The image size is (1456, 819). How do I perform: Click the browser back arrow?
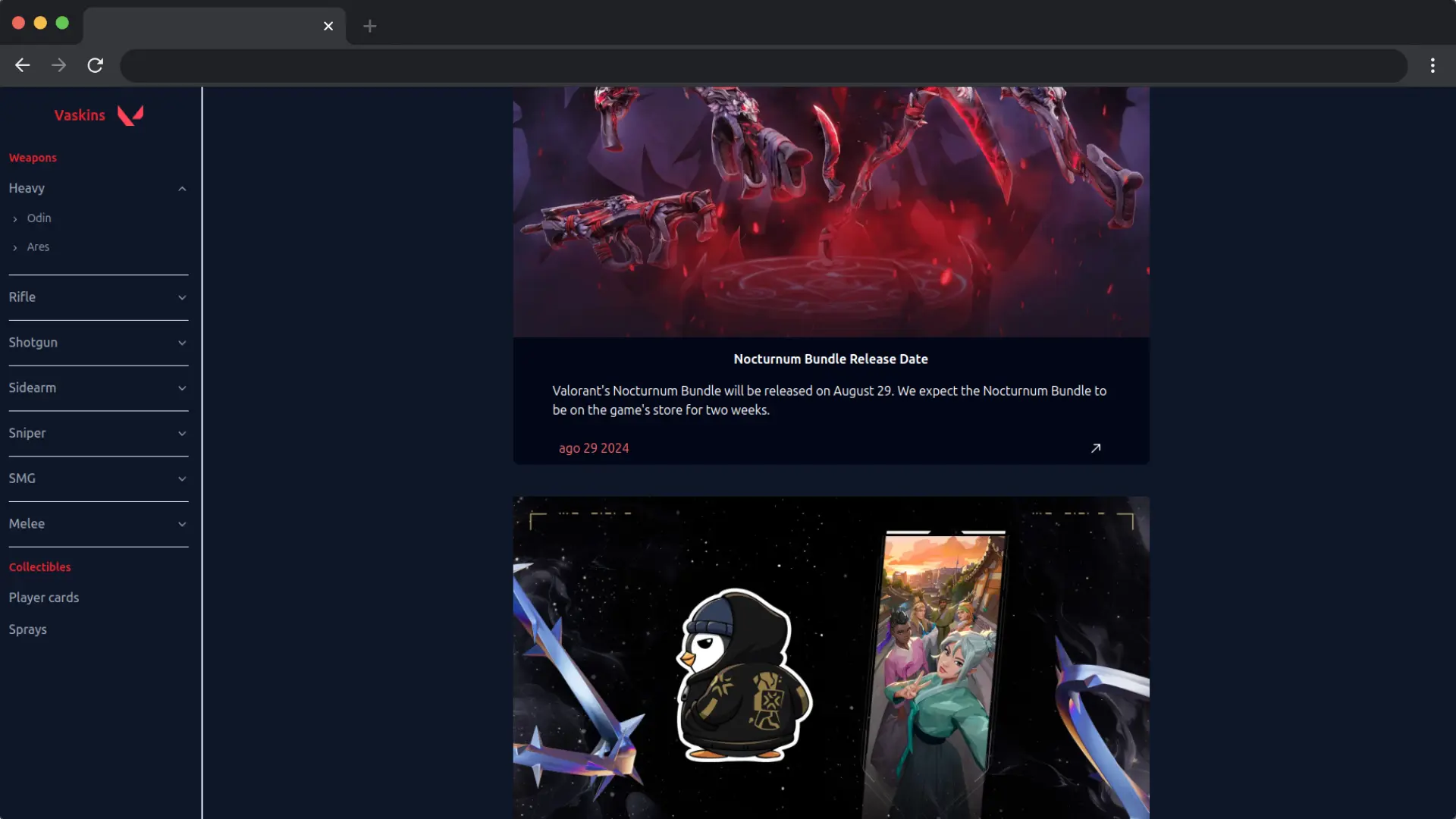[23, 65]
